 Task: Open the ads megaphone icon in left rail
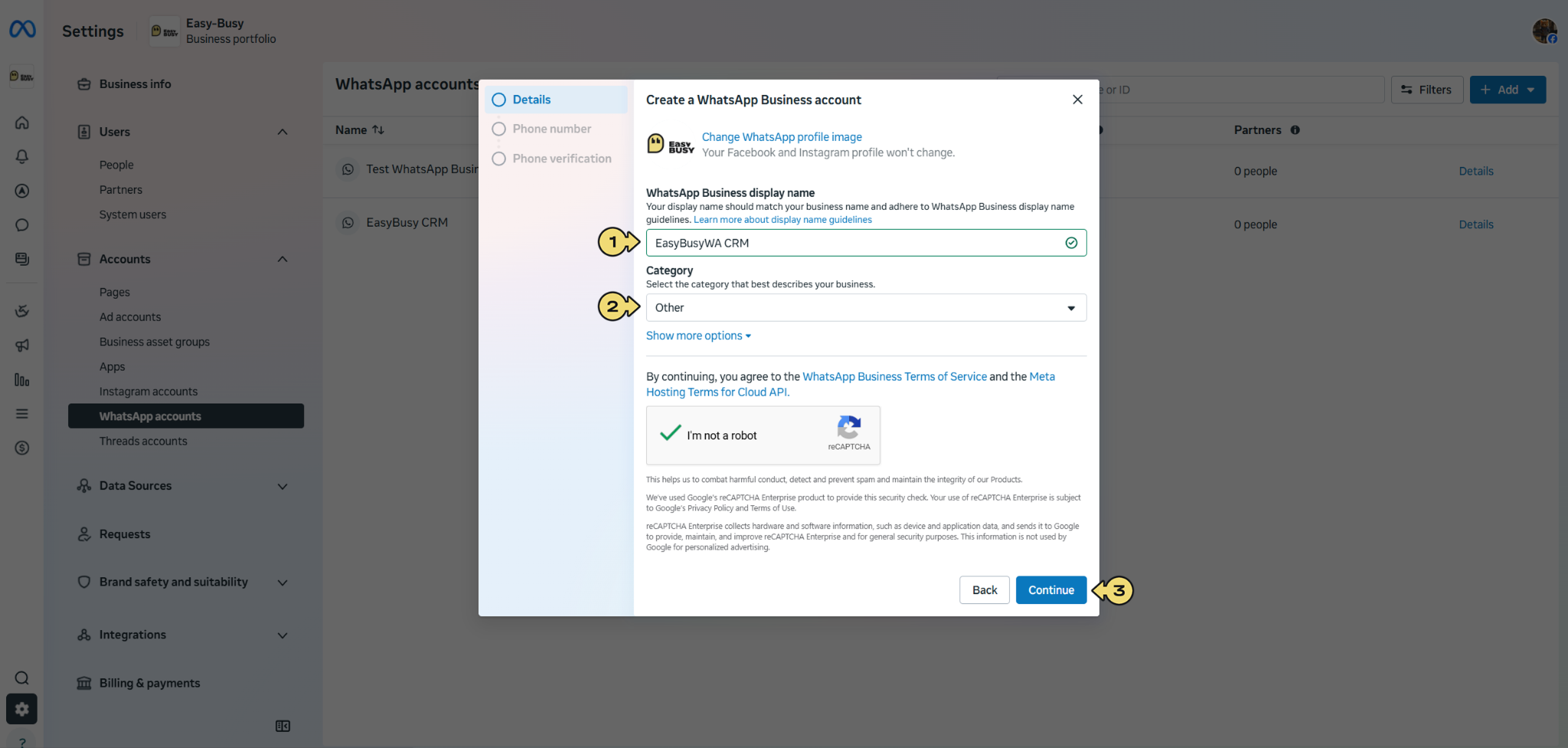pos(22,345)
